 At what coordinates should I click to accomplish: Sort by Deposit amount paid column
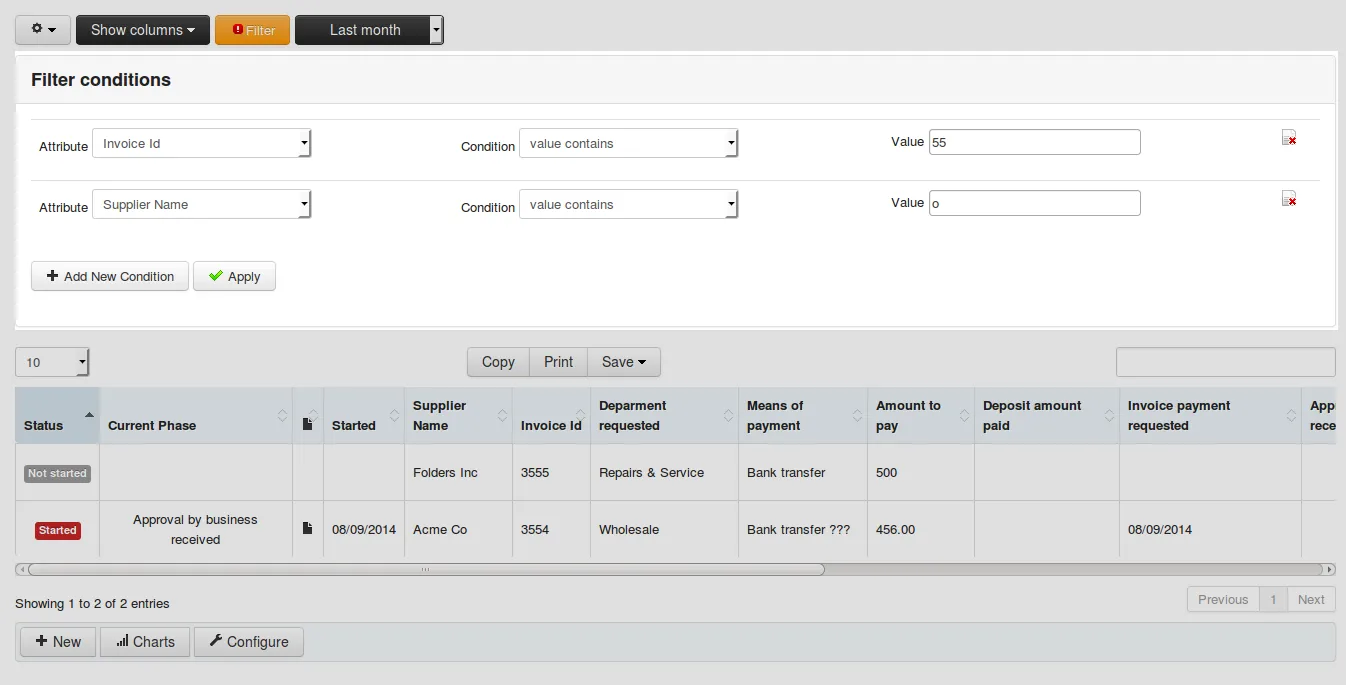tap(1047, 416)
